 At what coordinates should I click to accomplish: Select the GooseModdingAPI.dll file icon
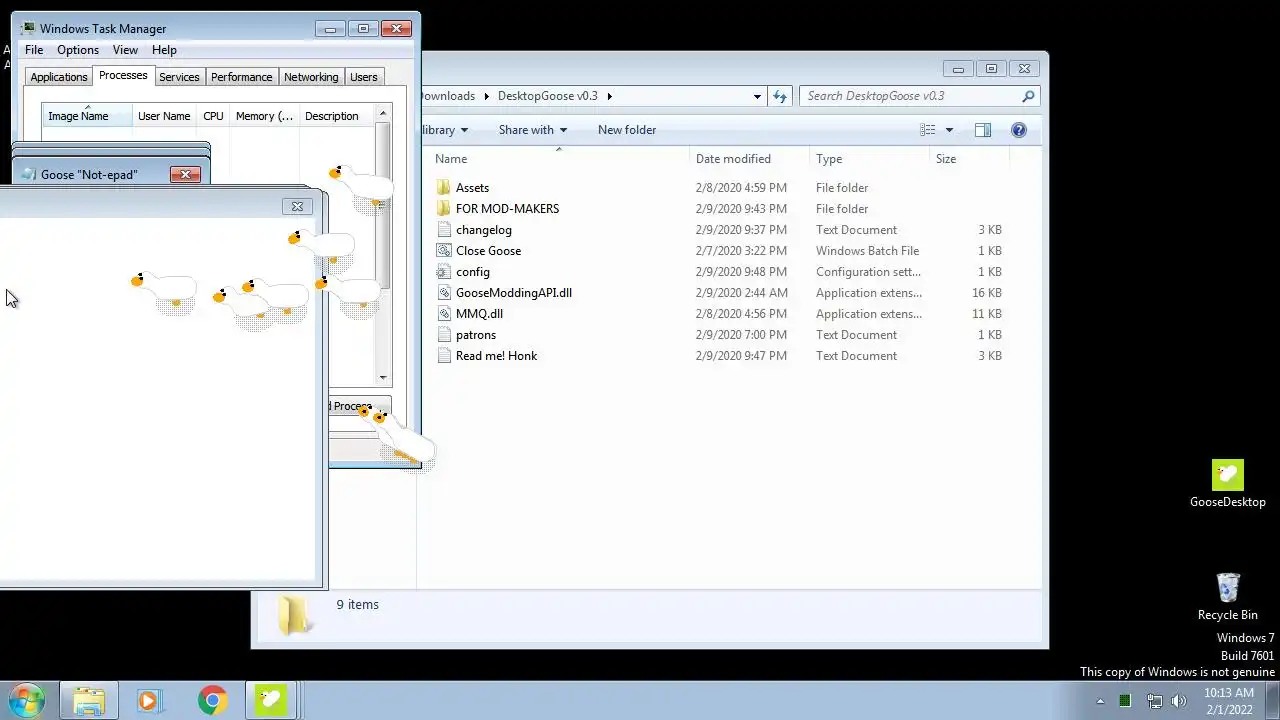click(x=444, y=293)
